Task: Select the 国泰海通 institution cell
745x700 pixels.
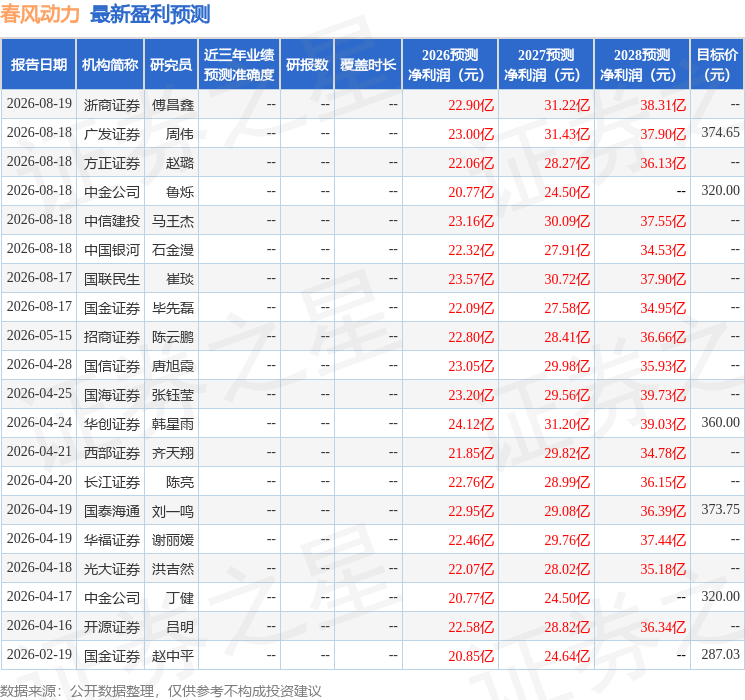Action: tap(112, 511)
